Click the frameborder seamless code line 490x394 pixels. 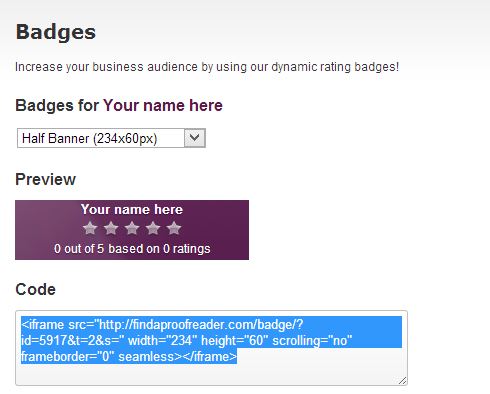(x=129, y=356)
